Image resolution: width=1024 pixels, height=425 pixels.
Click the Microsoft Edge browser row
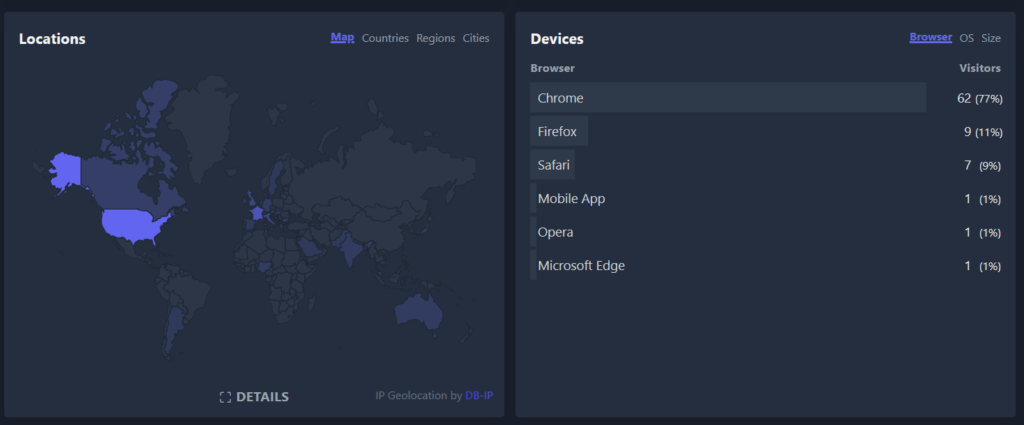click(x=765, y=266)
